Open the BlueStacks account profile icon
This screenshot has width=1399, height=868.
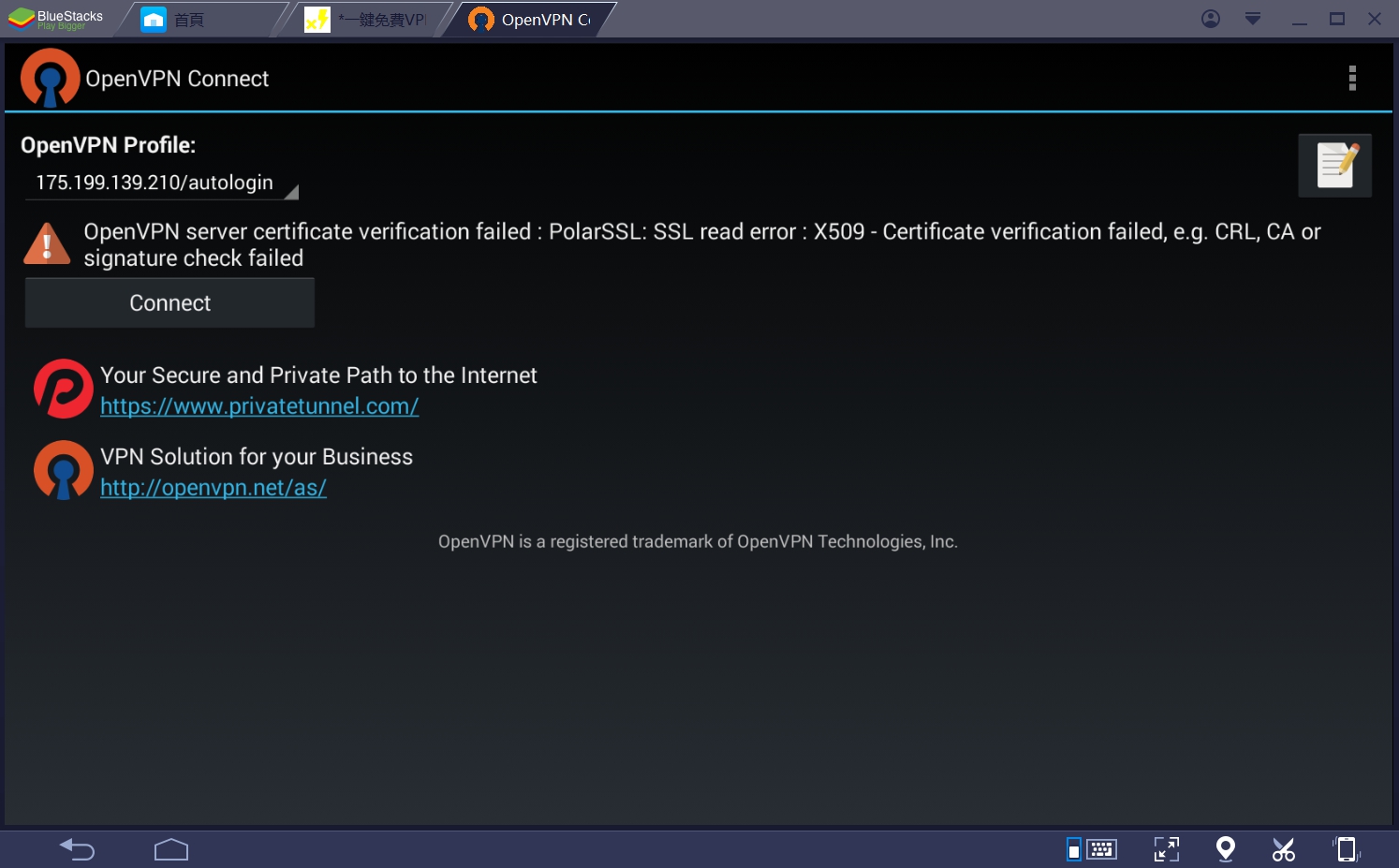tap(1211, 19)
